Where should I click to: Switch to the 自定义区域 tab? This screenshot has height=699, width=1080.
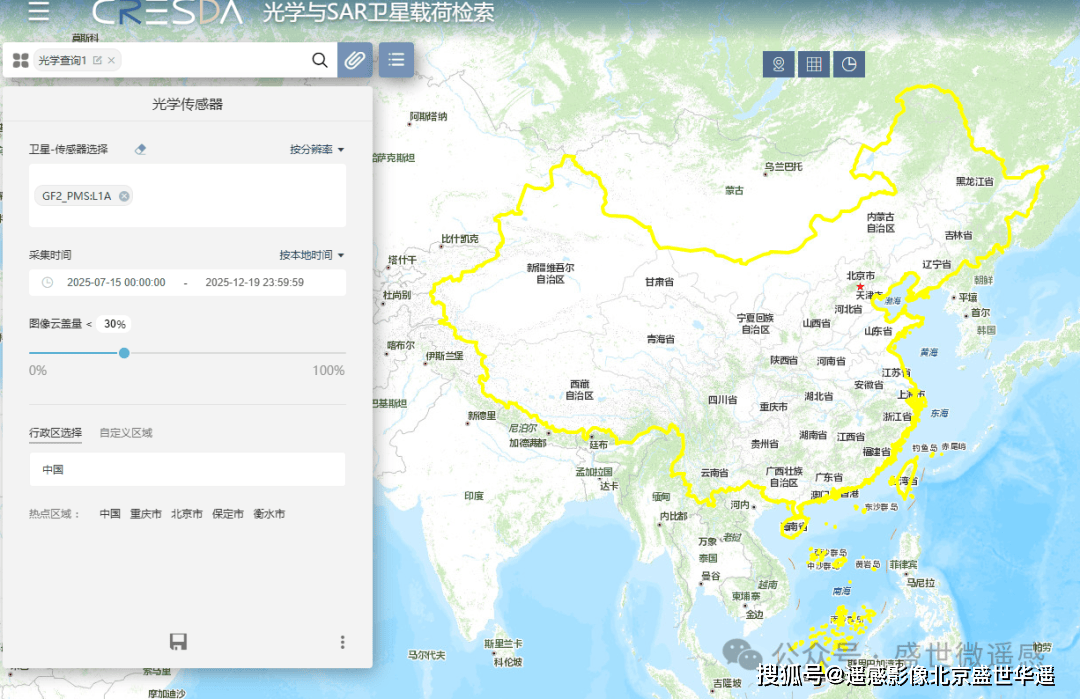coord(126,433)
